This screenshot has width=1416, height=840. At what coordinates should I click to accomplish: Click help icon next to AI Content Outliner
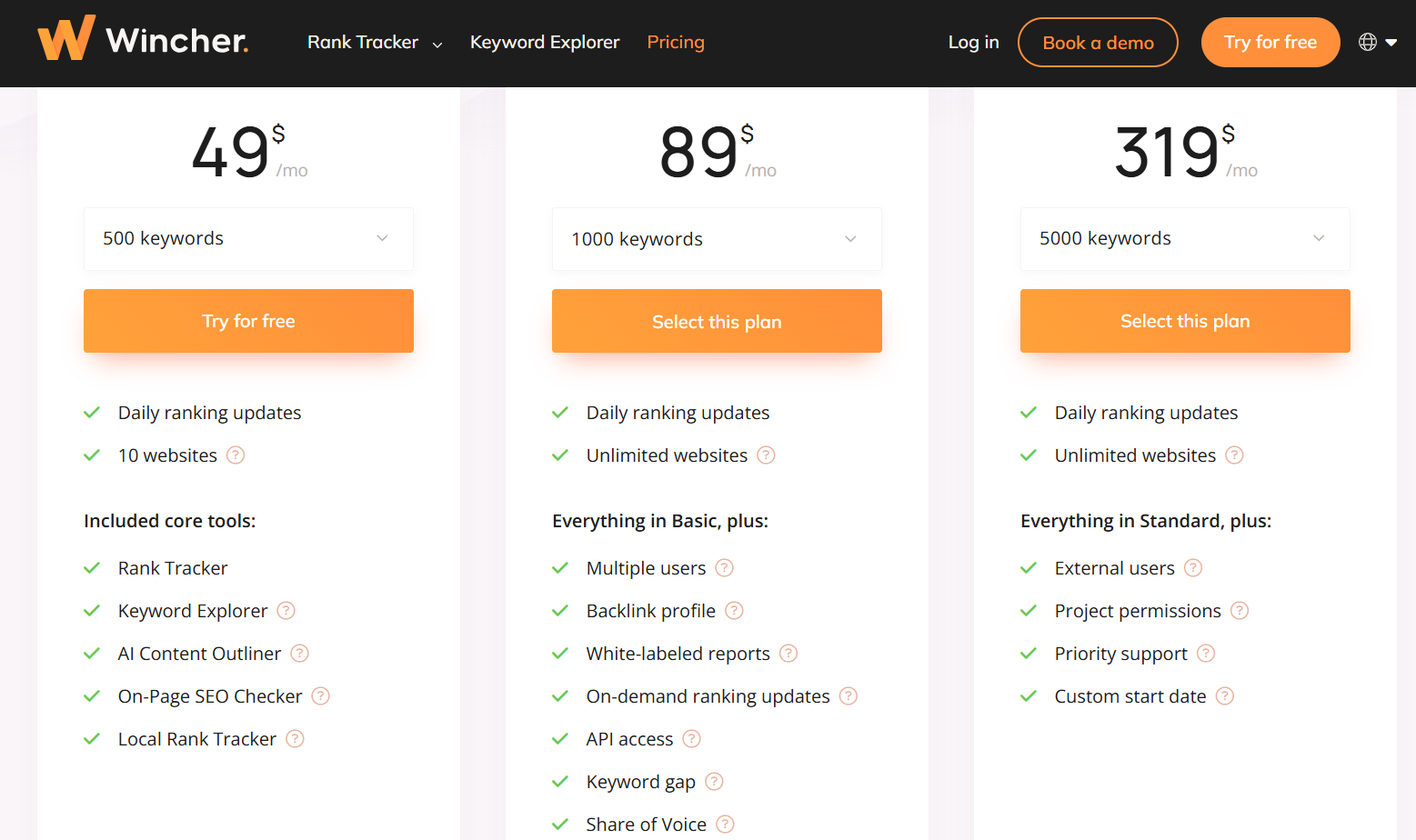click(299, 654)
